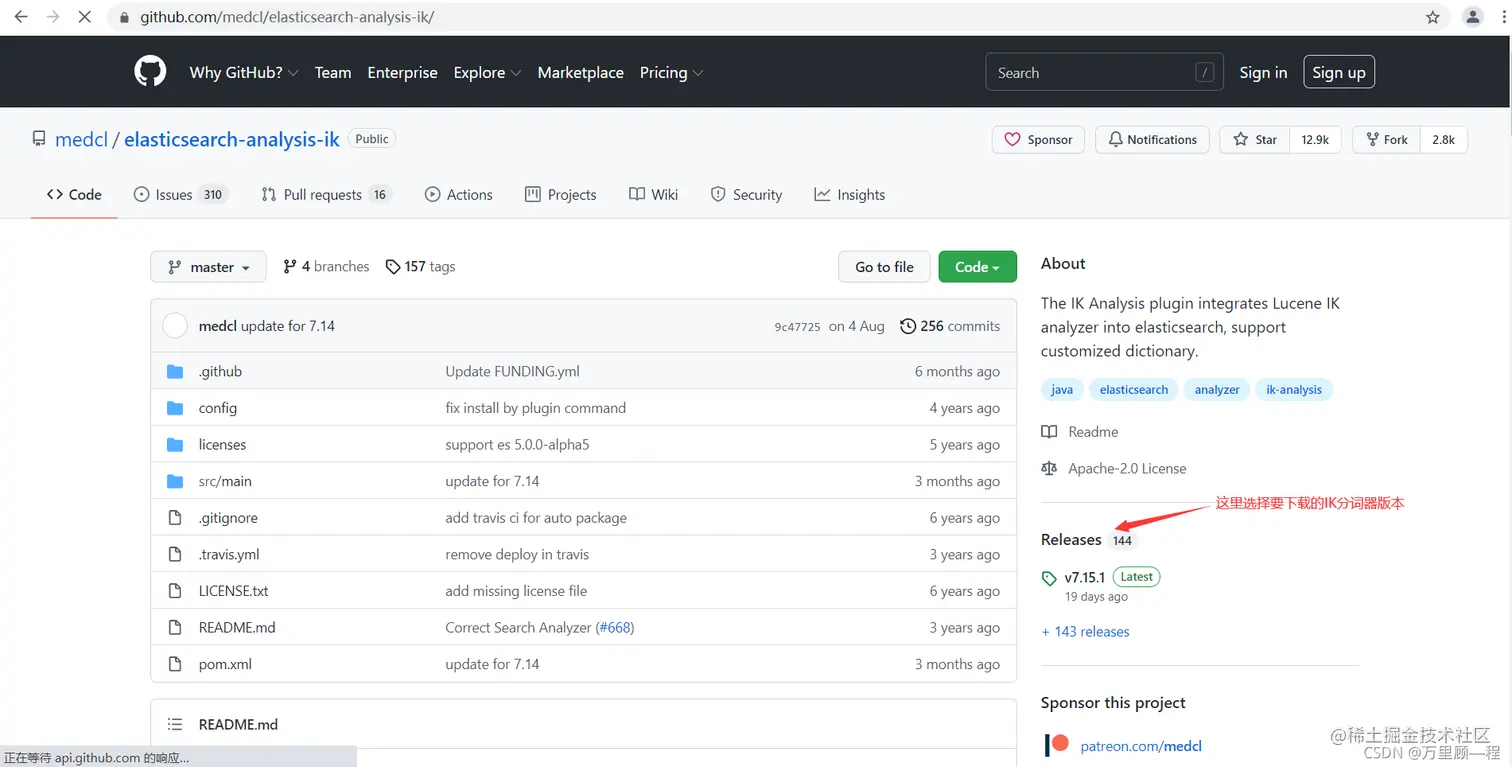1512x767 pixels.
Task: Open the Actions tab
Action: pyautogui.click(x=458, y=195)
